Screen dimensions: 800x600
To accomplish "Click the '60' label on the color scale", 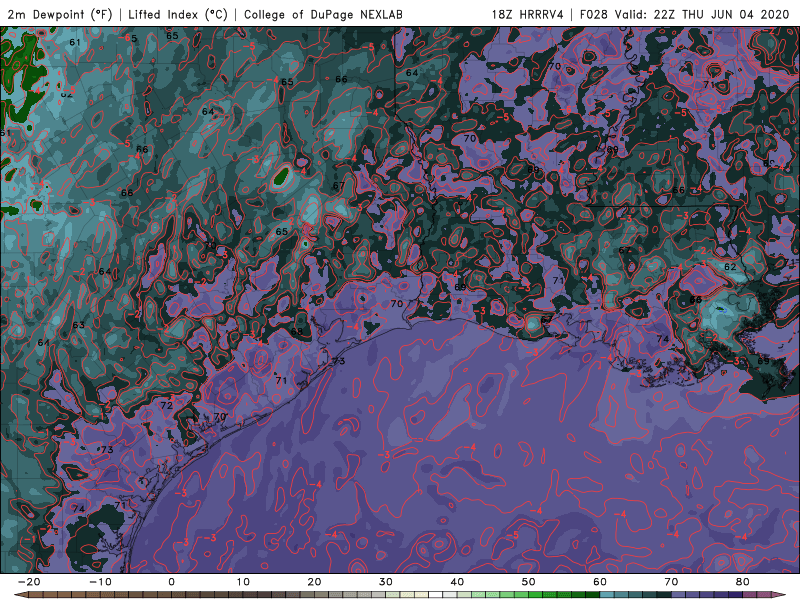I will point(600,582).
